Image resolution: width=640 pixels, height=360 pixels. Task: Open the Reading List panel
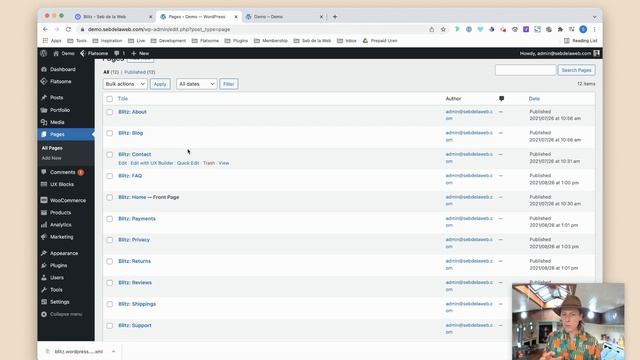(x=580, y=41)
